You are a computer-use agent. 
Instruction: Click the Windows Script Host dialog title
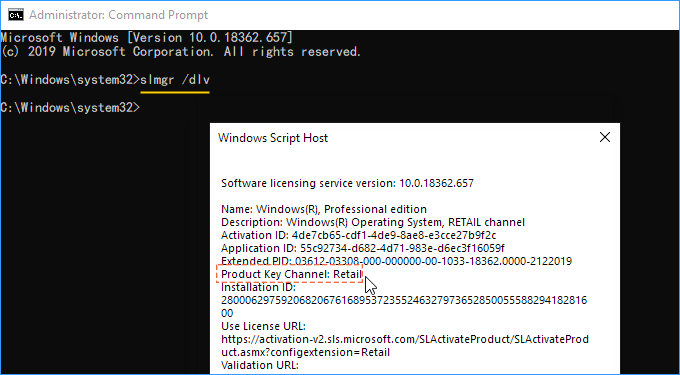tap(273, 138)
